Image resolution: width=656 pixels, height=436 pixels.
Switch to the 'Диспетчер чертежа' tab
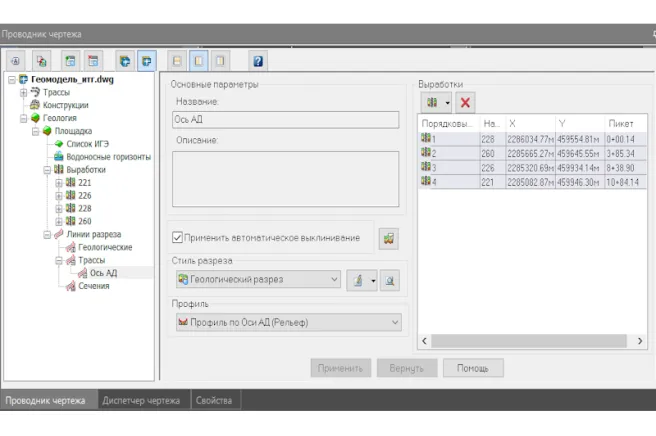140,401
